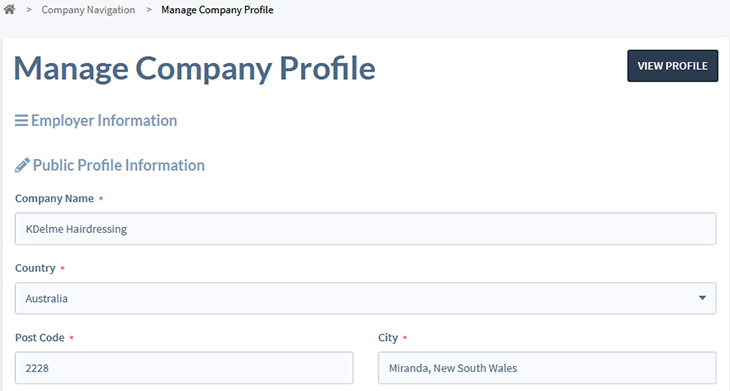The height and width of the screenshot is (391, 730).
Task: Click breadcrumb separator before Manage Company Profile
Action: [x=149, y=10]
